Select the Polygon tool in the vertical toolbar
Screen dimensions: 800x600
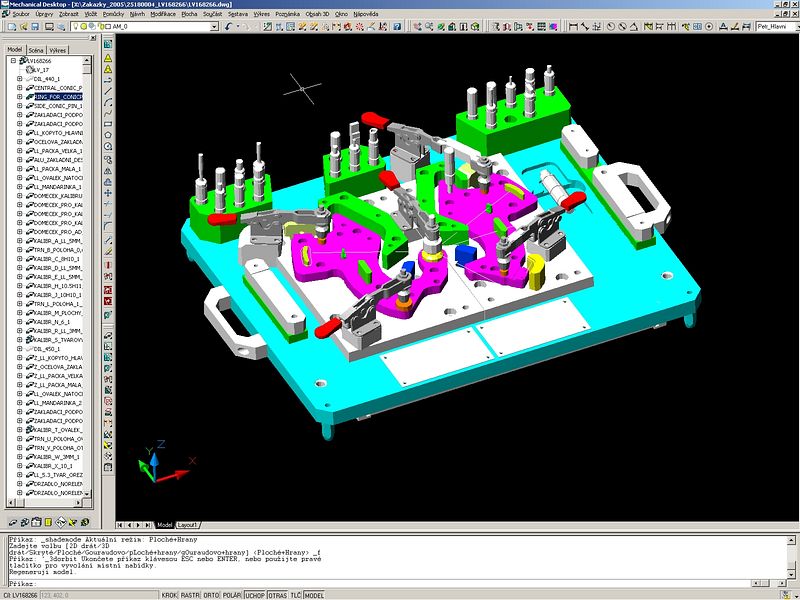pos(108,135)
